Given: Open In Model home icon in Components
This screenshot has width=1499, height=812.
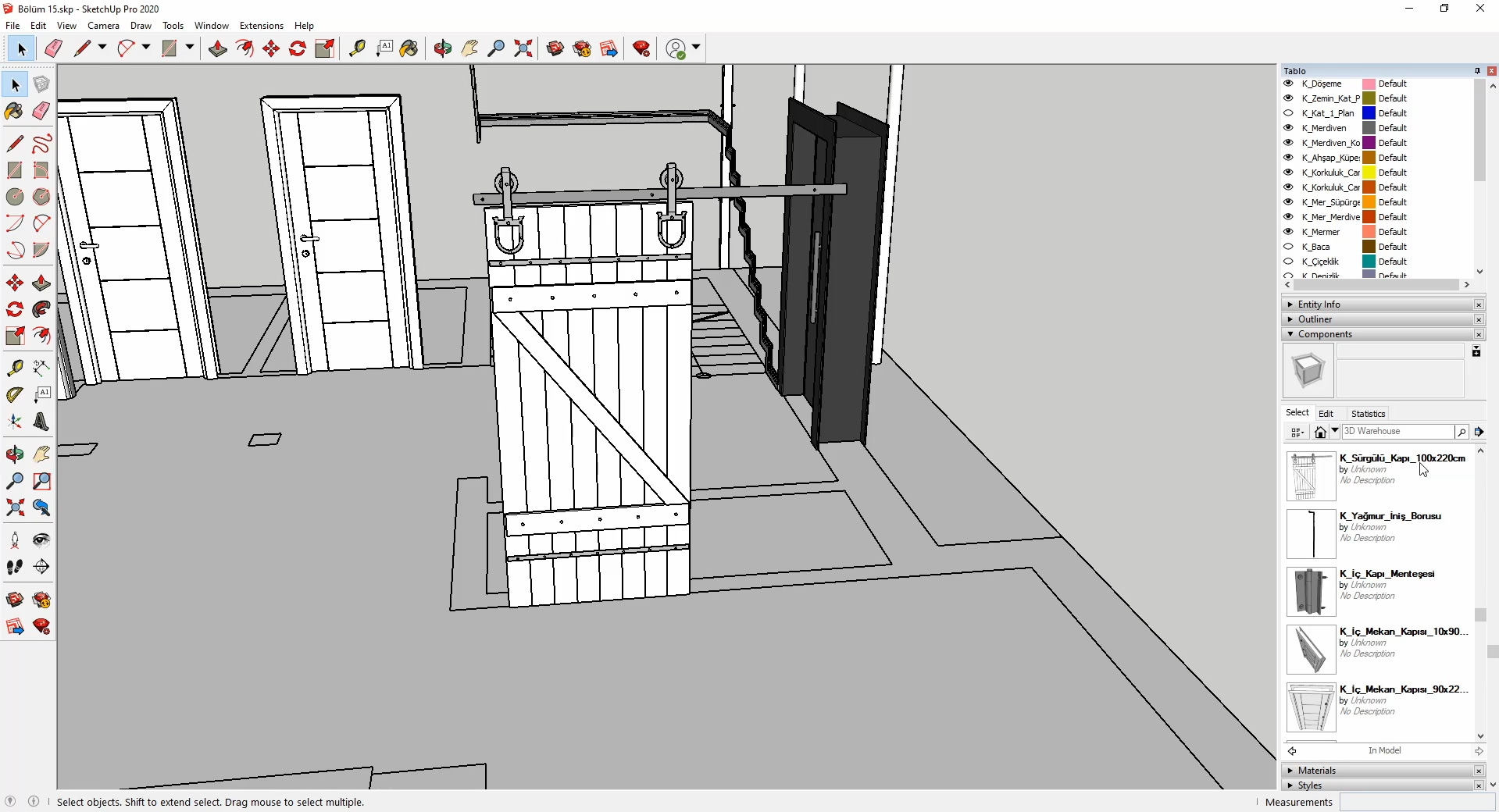Looking at the screenshot, I should coord(1320,432).
